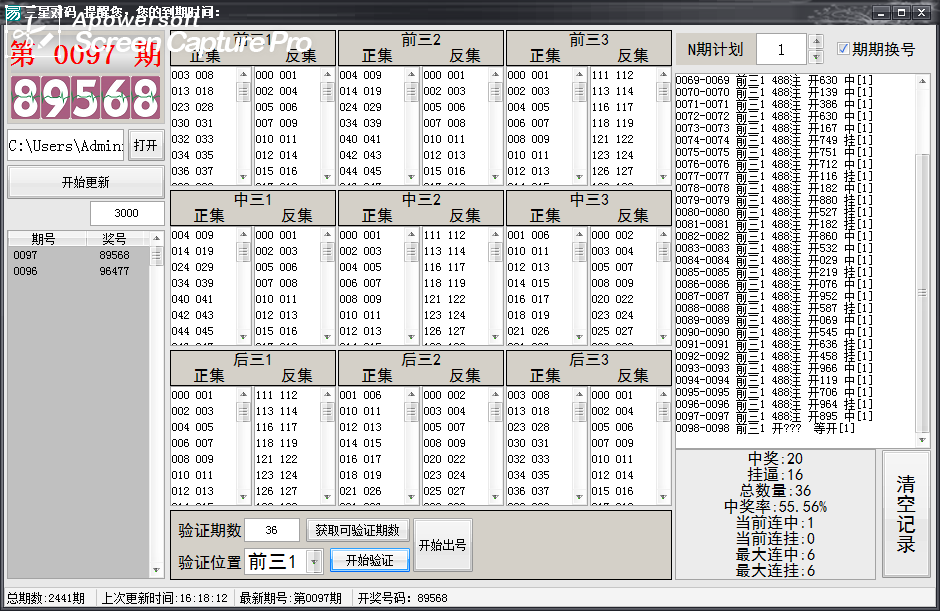
Task: Click the 89568 lottery number display
Action: point(86,97)
